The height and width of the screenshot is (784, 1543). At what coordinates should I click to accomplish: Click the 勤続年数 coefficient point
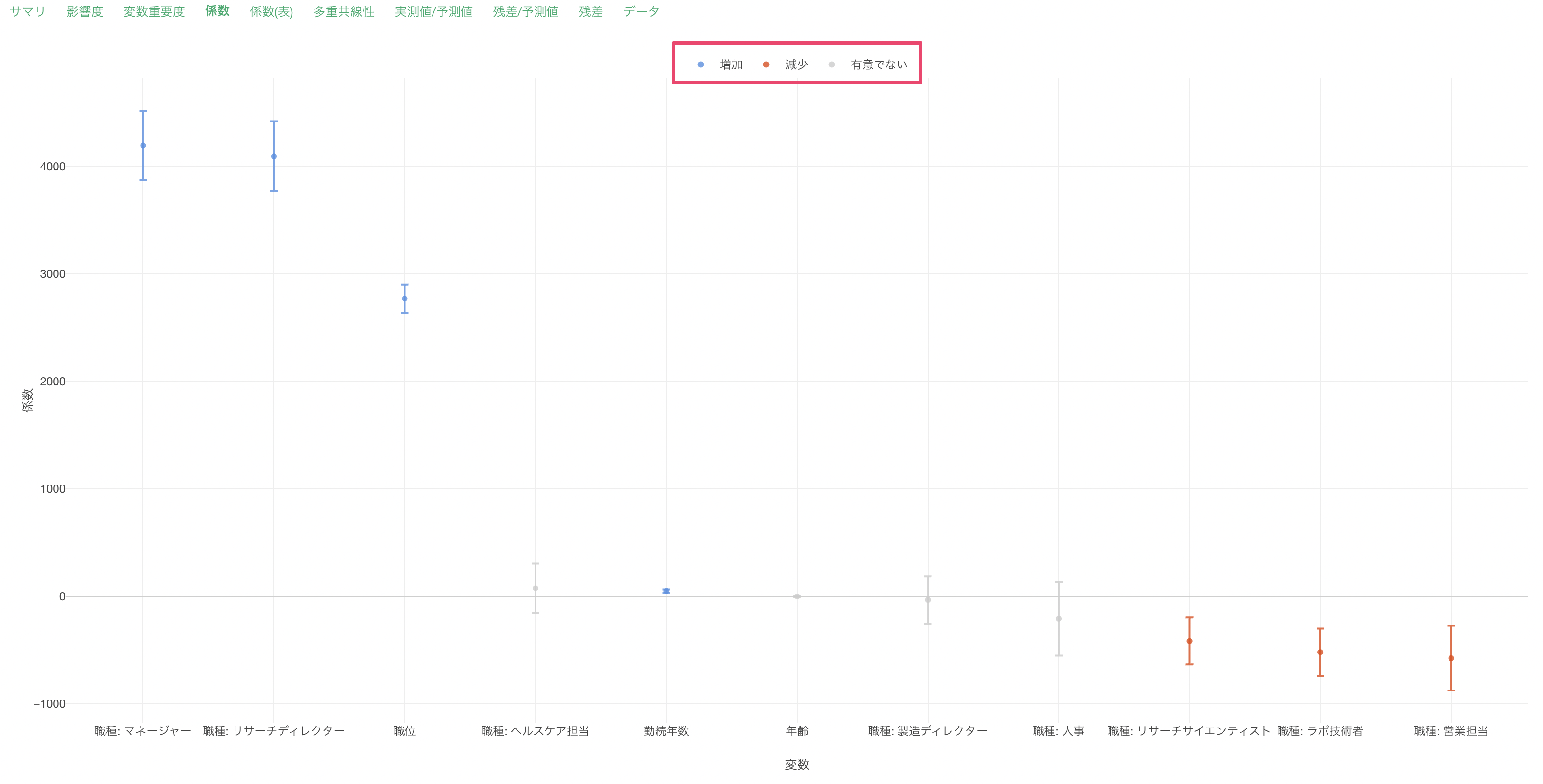(666, 591)
